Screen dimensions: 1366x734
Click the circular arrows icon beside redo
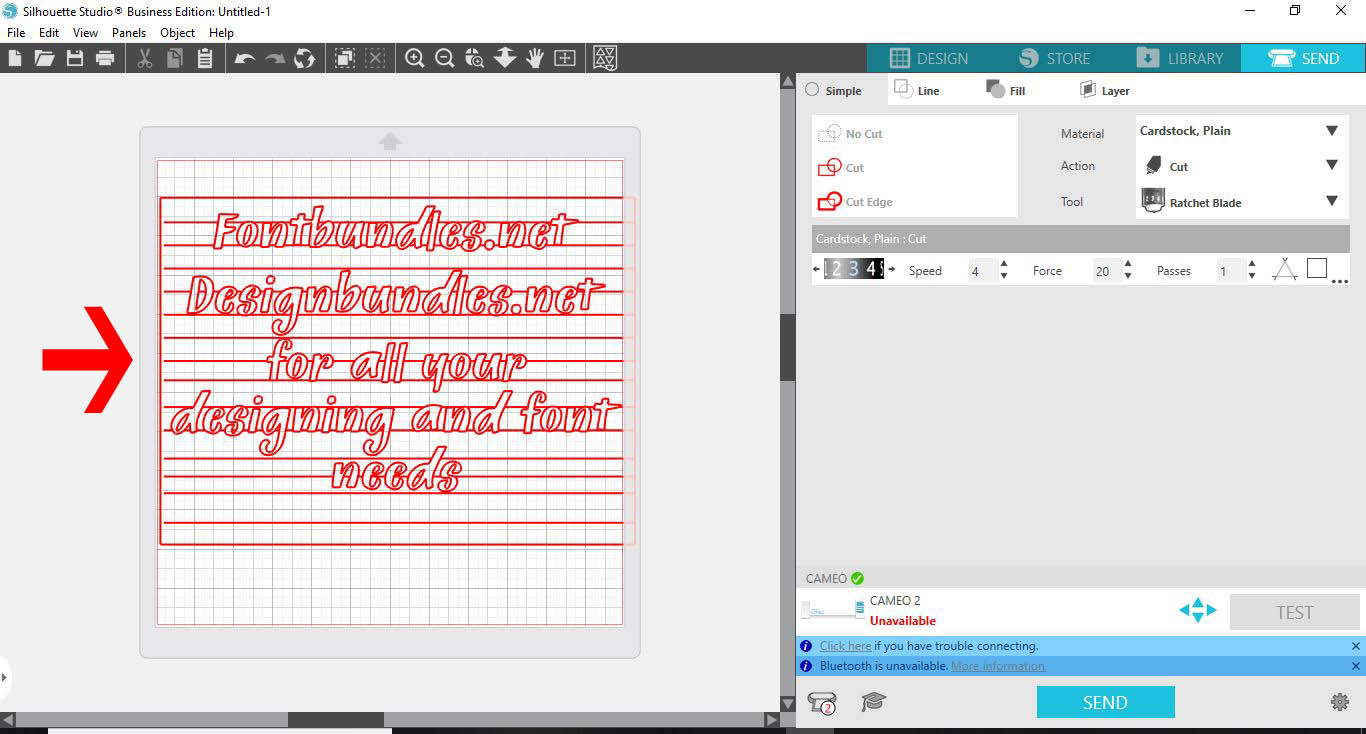tap(305, 58)
